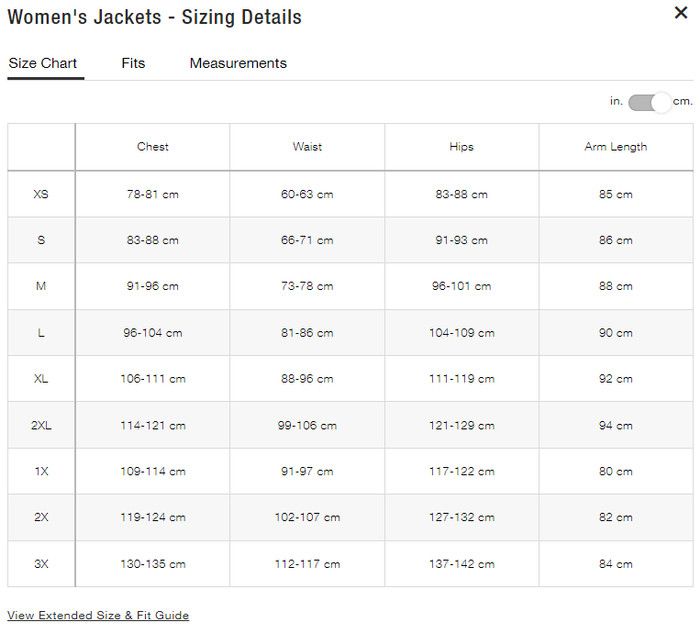This screenshot has height=633, width=700.
Task: Click the 137-142 cm hips cell
Action: tap(461, 564)
